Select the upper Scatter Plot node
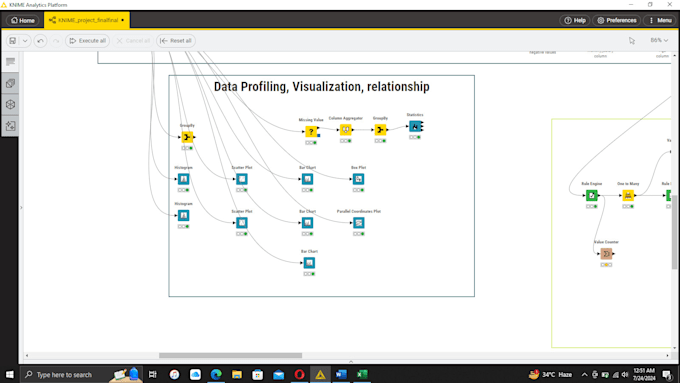The width and height of the screenshot is (680, 383). tap(242, 179)
